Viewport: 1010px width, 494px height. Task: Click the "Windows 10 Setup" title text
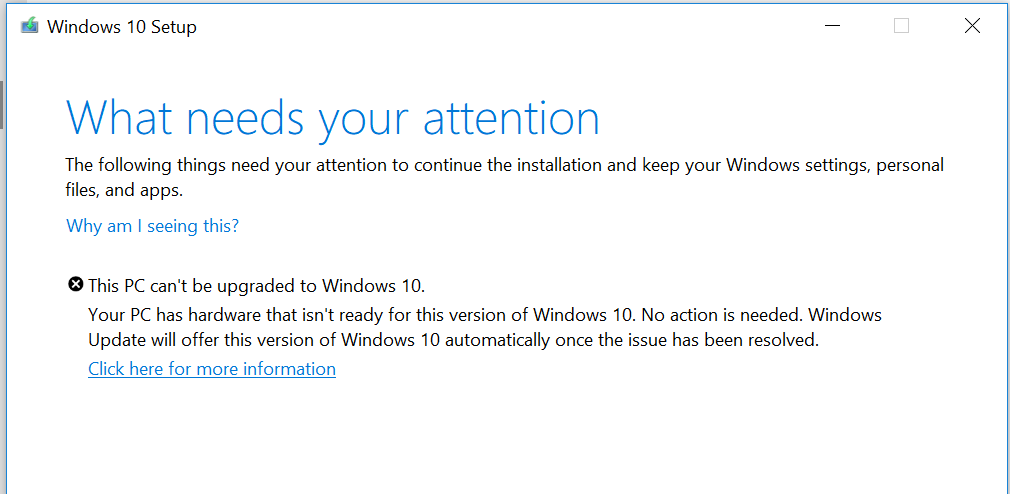tap(122, 27)
